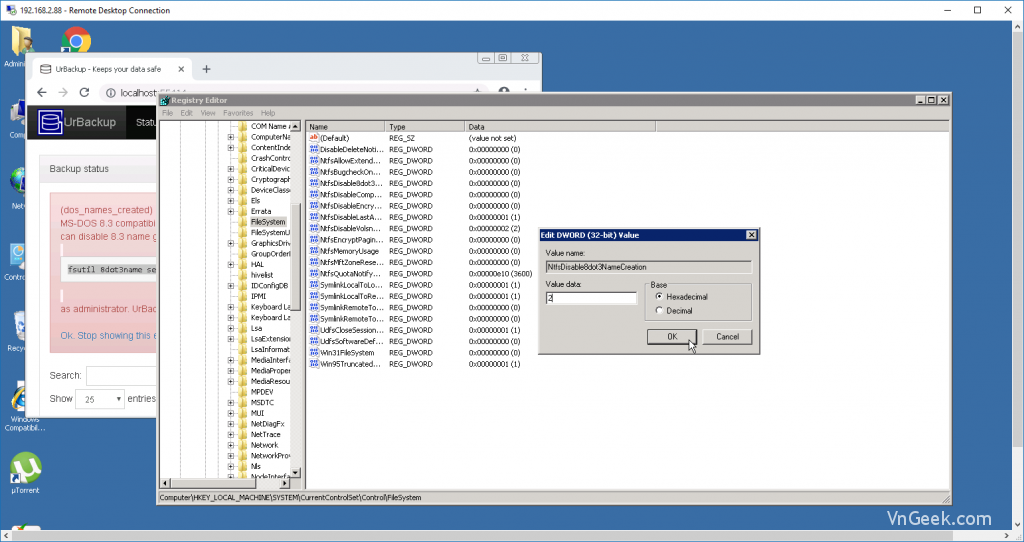1024x542 pixels.
Task: Expand the IDConfigDB key
Action: point(231,286)
